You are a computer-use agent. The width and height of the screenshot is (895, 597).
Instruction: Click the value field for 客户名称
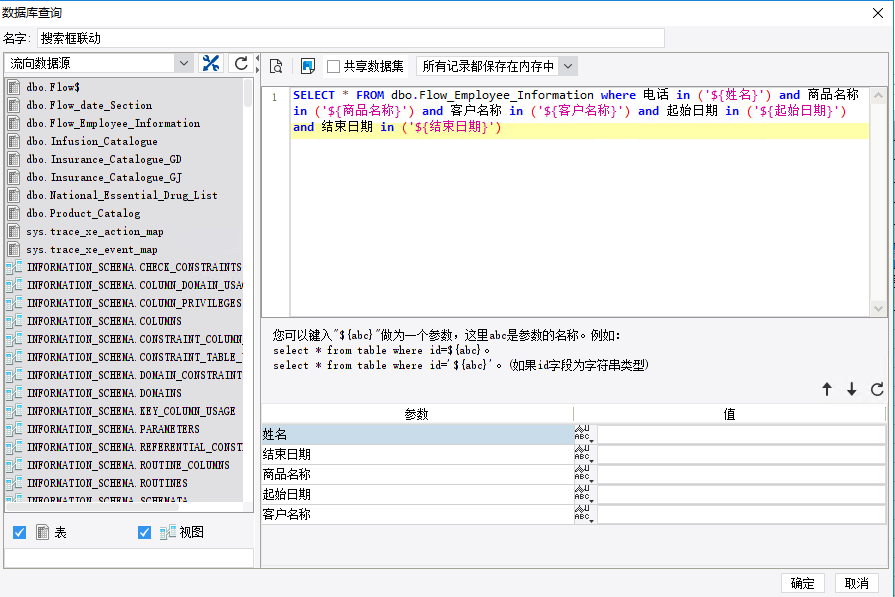(x=741, y=514)
